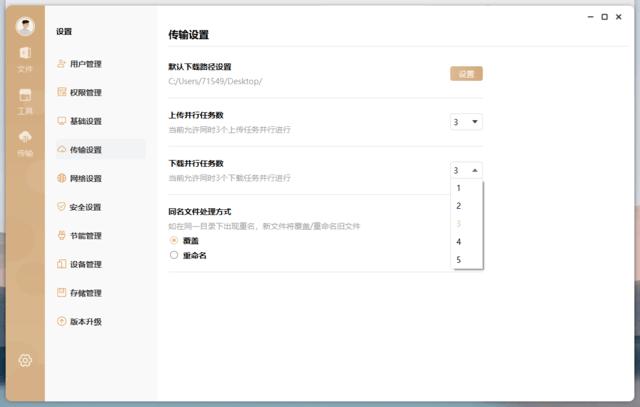The width and height of the screenshot is (640, 407).
Task: Open the user avatar profile
Action: pos(25,26)
